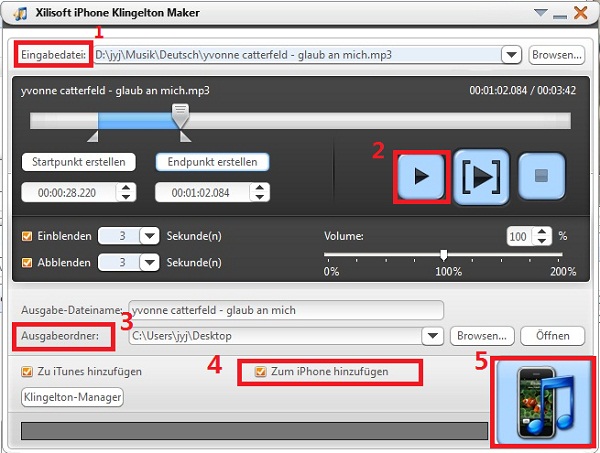This screenshot has width=600, height=453.
Task: Click the start point marker under timeline
Action: click(x=93, y=136)
